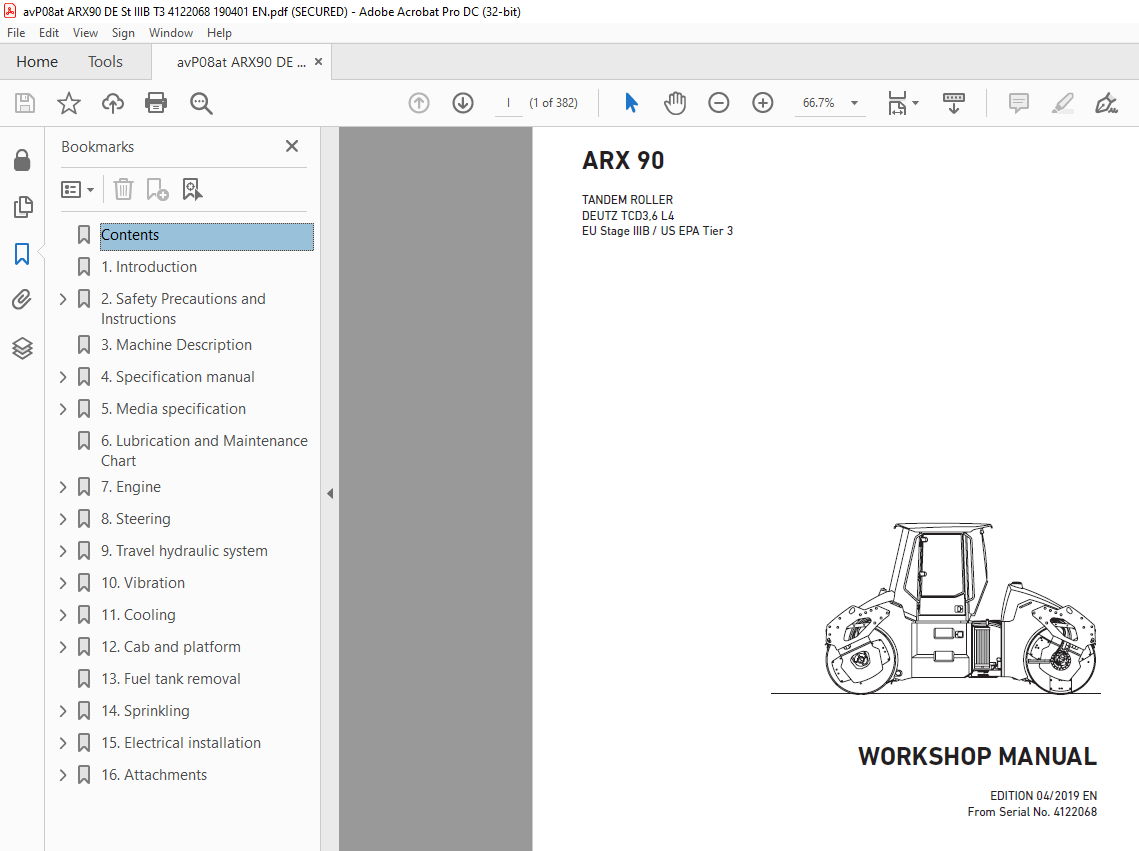Toggle the Bookmarks side panel icon

[23, 254]
